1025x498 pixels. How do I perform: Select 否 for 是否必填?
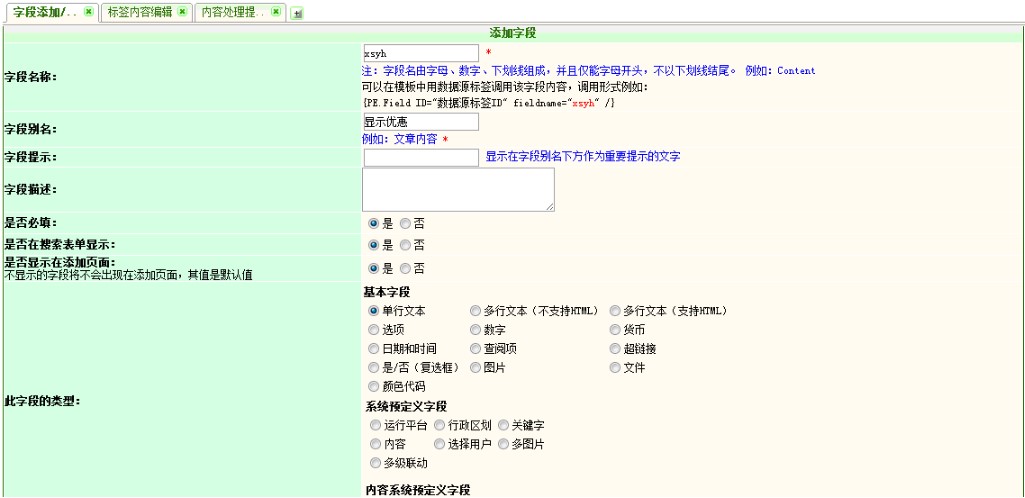[405, 224]
